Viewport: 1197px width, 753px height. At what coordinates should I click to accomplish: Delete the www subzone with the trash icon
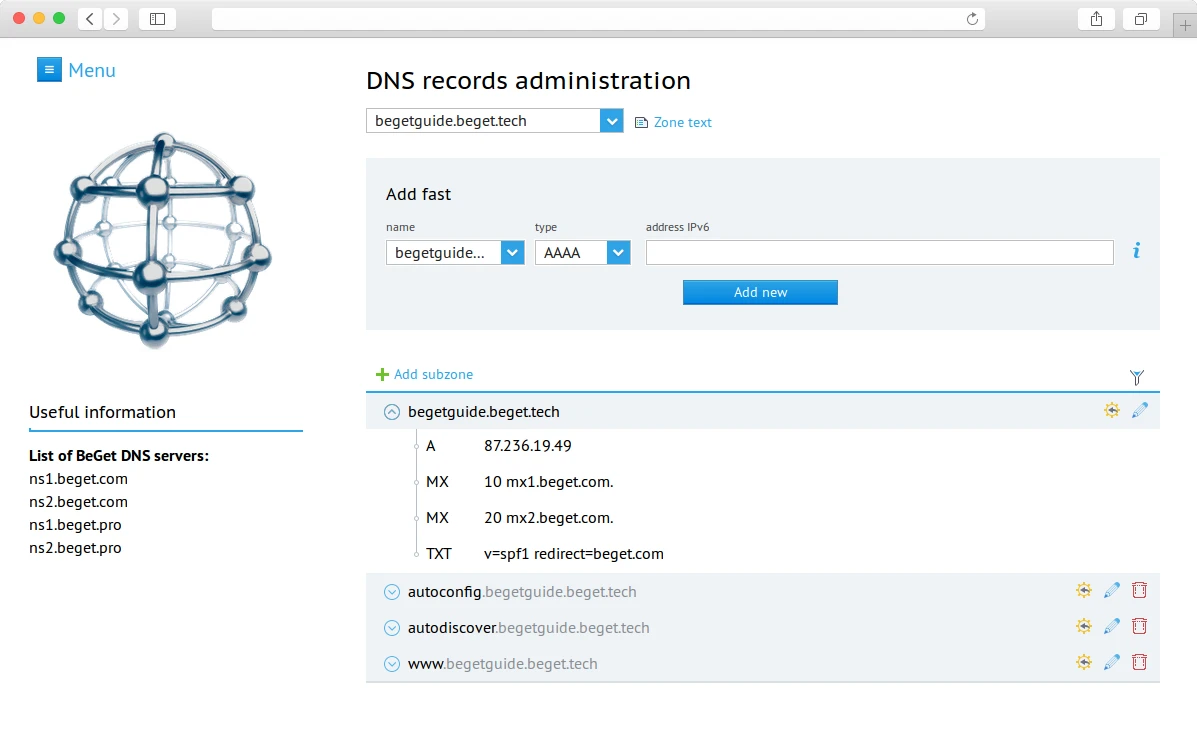pyautogui.click(x=1139, y=662)
